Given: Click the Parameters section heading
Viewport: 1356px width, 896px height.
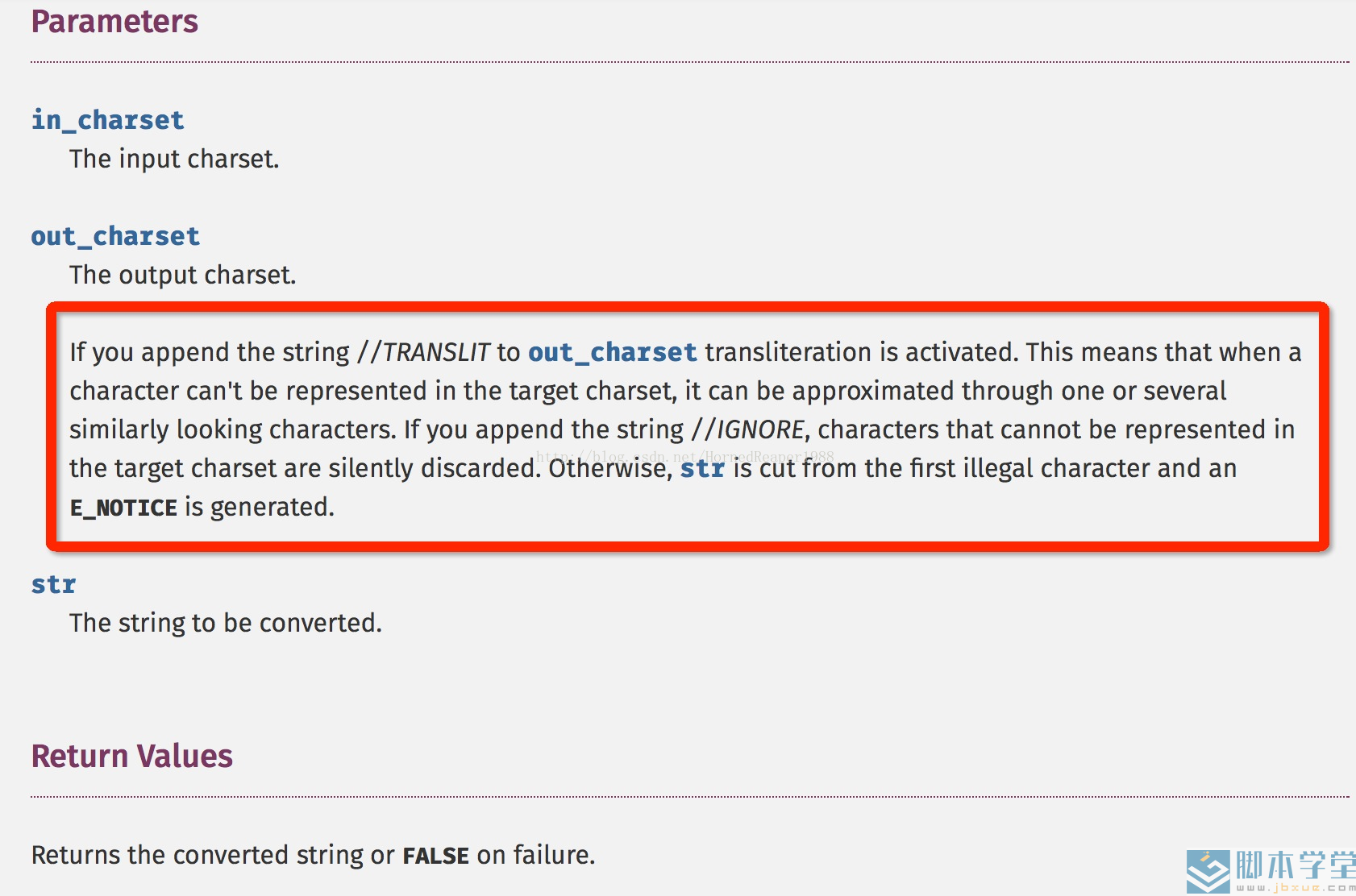Looking at the screenshot, I should (x=114, y=22).
